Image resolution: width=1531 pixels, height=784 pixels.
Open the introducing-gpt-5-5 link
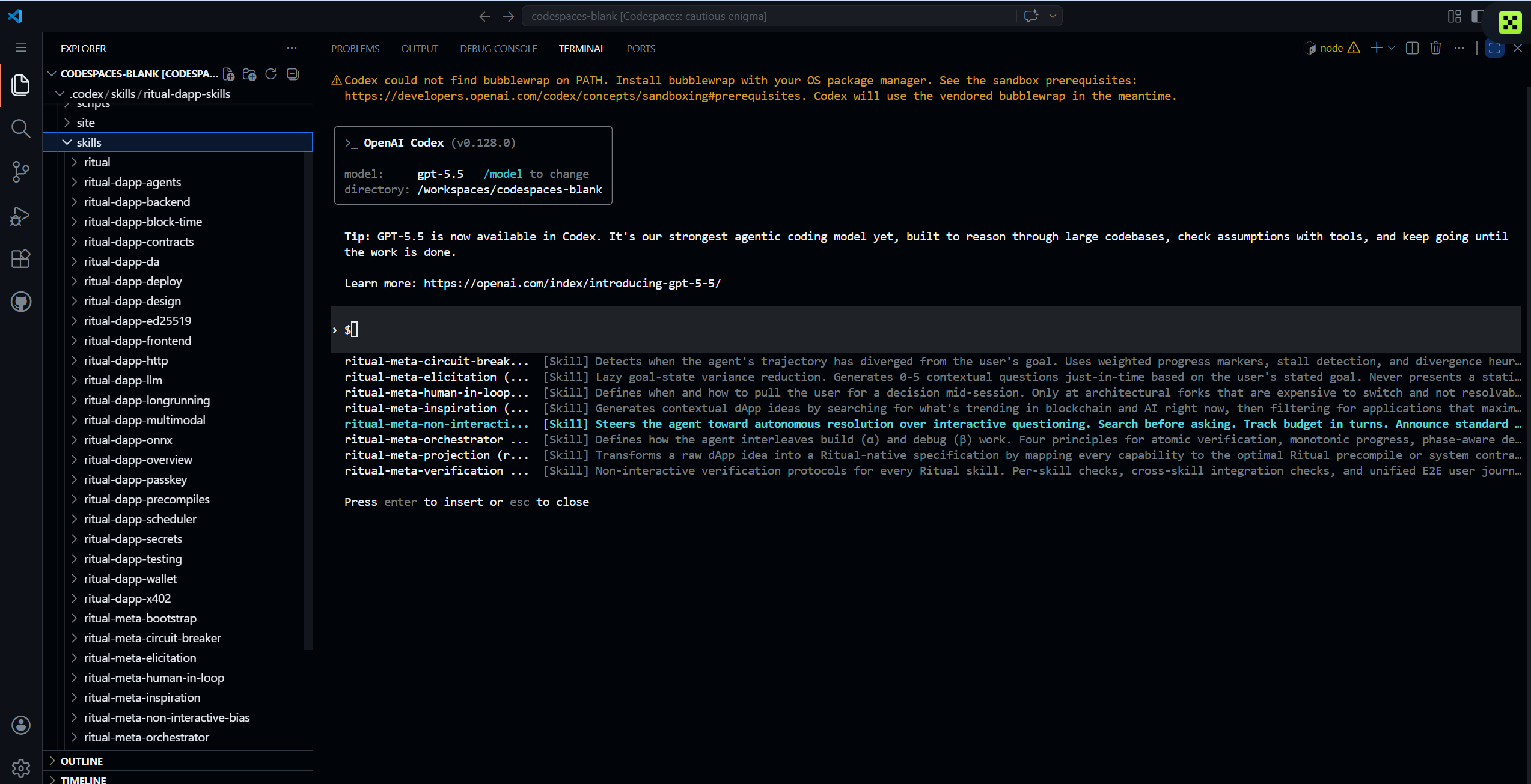click(x=572, y=284)
